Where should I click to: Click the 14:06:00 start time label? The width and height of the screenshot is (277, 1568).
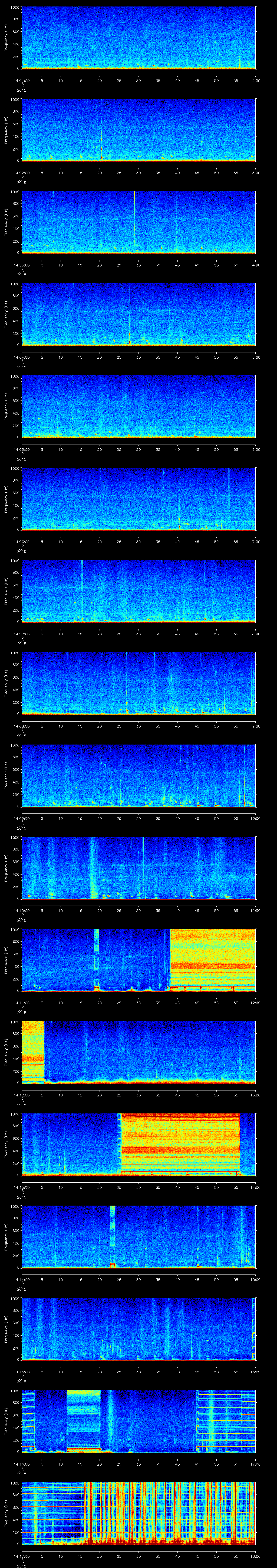pos(21,542)
